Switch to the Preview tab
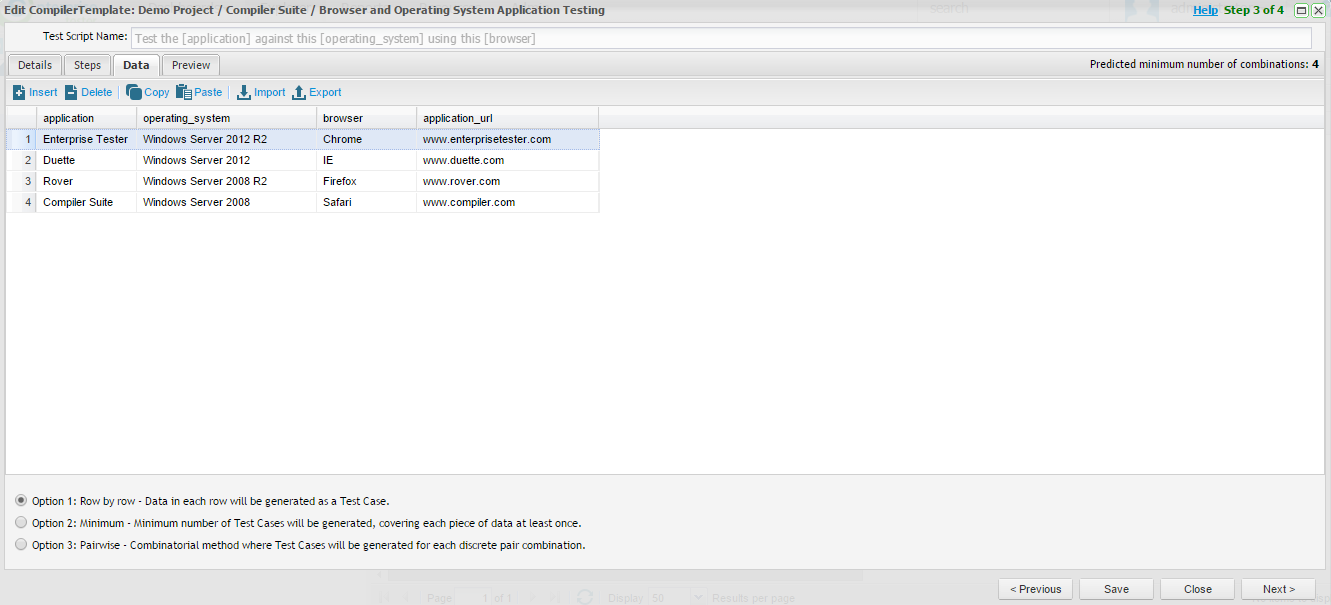 pyautogui.click(x=191, y=65)
